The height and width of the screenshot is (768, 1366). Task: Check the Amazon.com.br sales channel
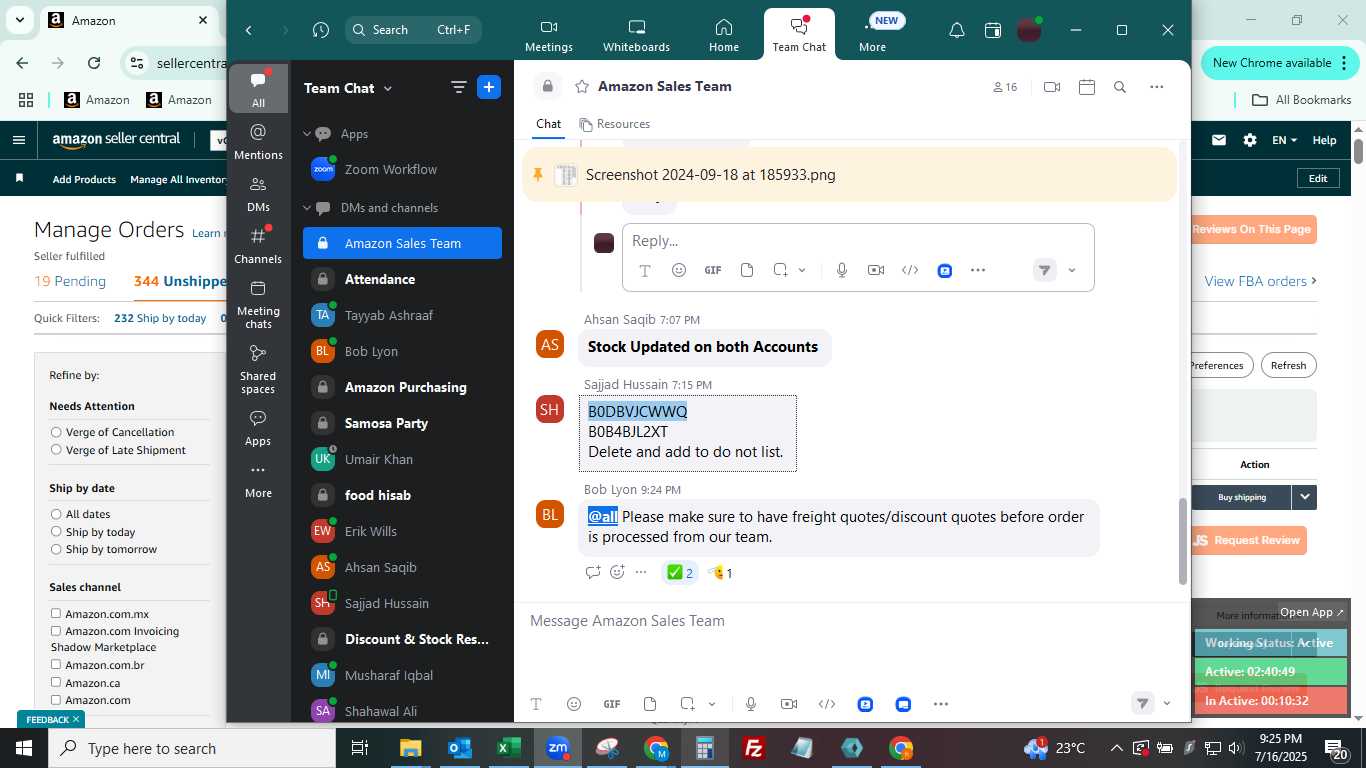point(56,664)
